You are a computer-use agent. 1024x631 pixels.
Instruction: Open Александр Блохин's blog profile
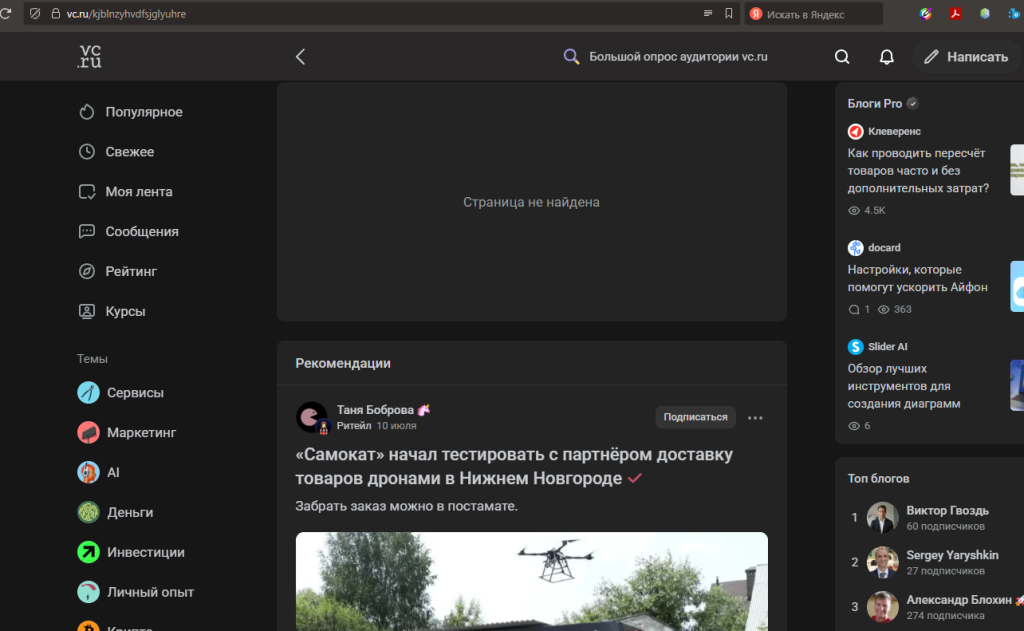click(959, 600)
